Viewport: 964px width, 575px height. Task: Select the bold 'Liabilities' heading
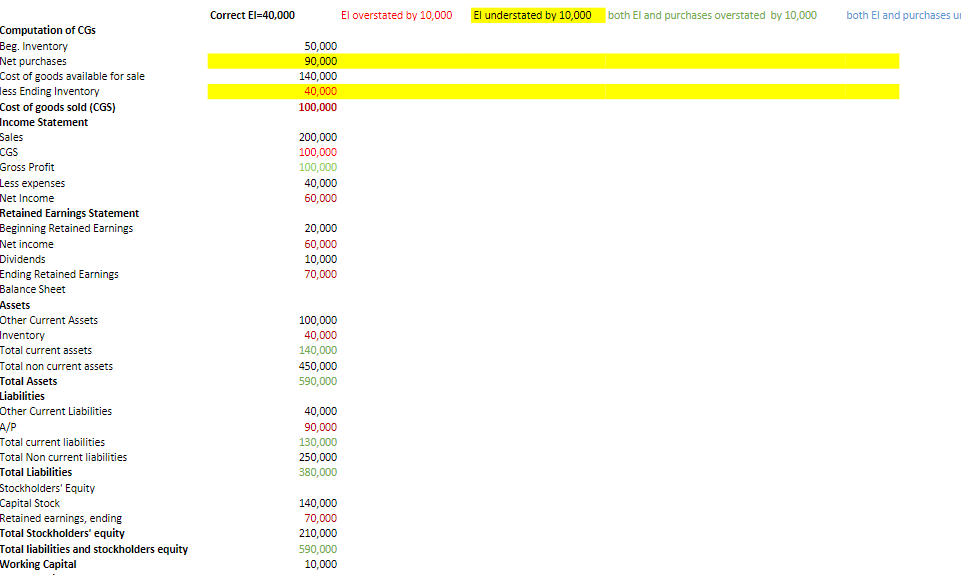coord(22,397)
